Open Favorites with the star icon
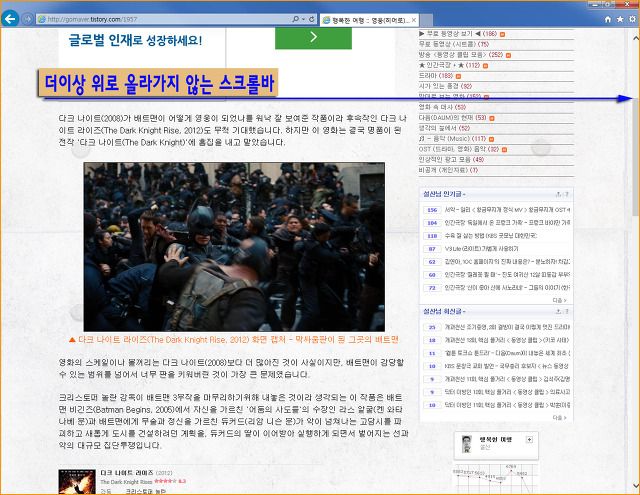 coord(620,19)
